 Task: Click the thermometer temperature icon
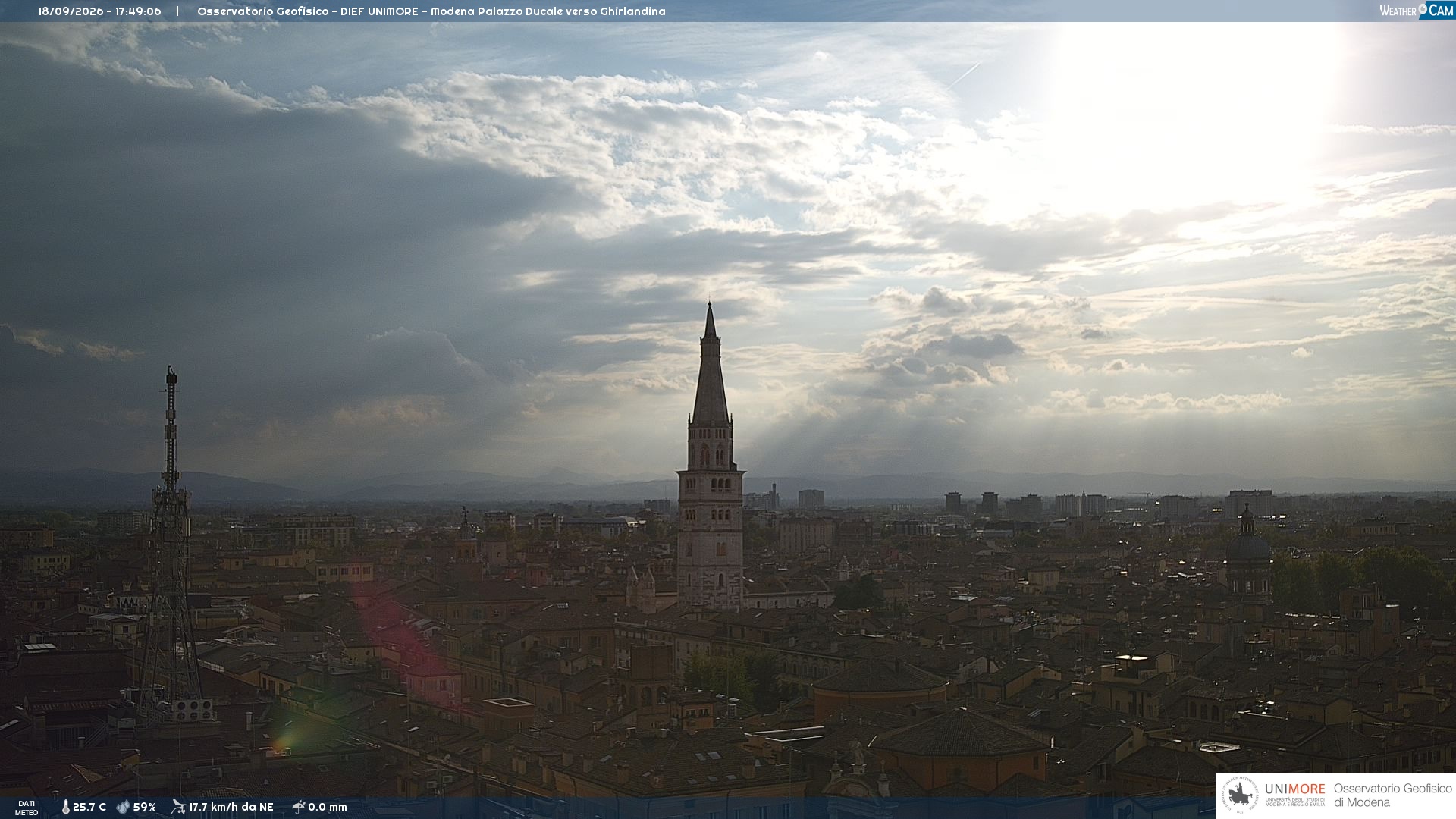point(66,808)
